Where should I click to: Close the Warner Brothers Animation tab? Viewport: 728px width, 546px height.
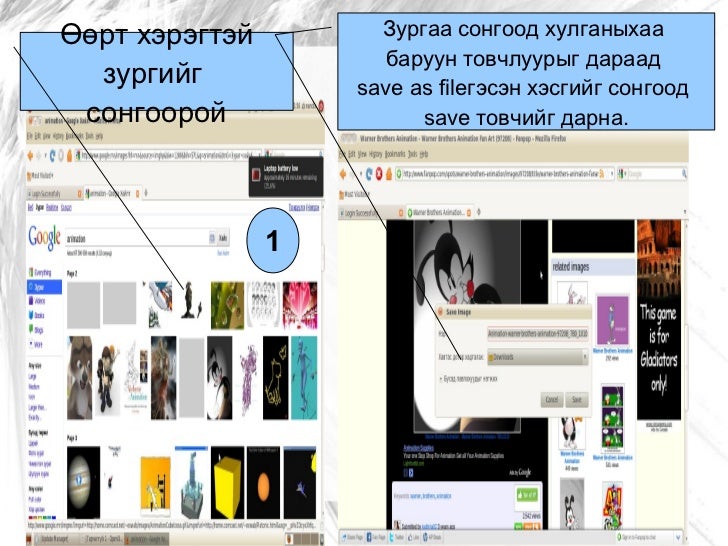(x=468, y=213)
